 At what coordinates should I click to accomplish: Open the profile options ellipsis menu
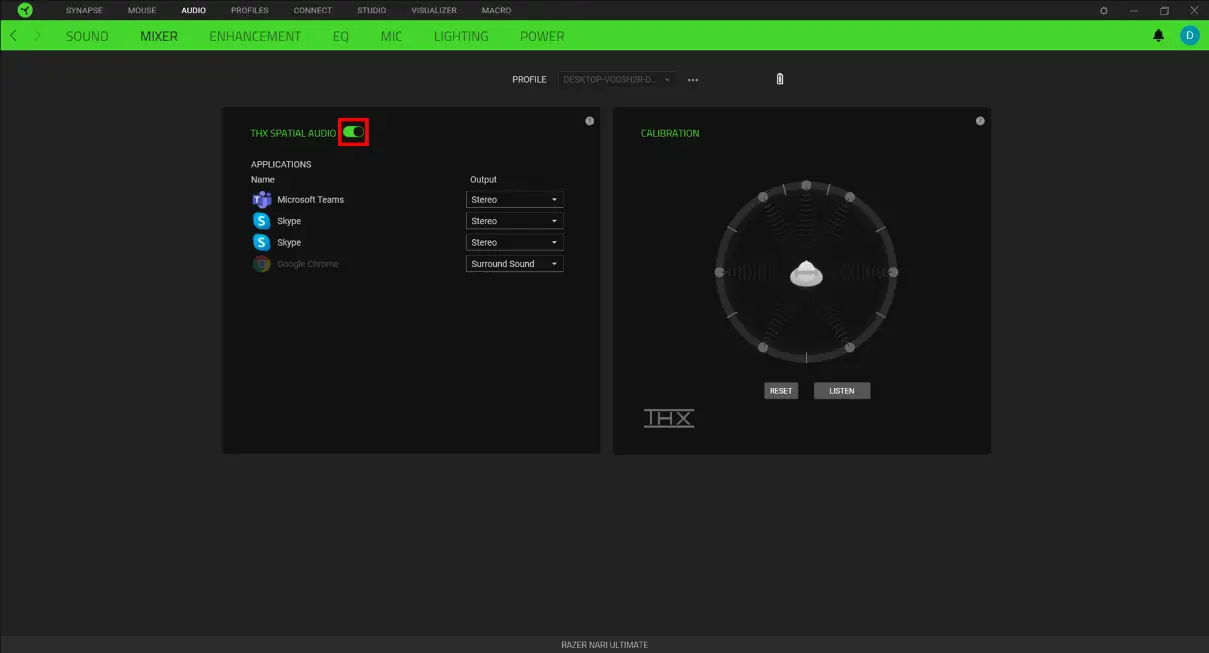click(x=693, y=79)
